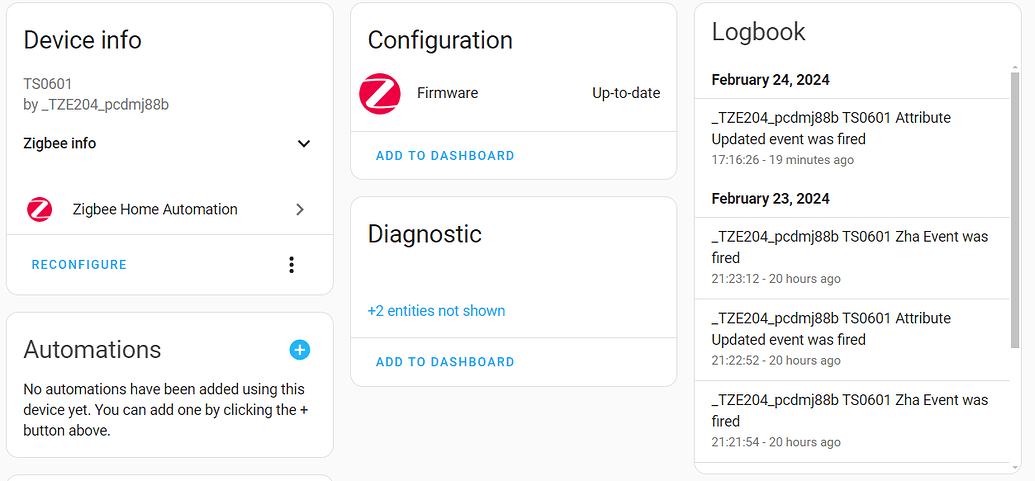Click the TS0601 model name
The width and height of the screenshot is (1035, 481).
tap(48, 84)
